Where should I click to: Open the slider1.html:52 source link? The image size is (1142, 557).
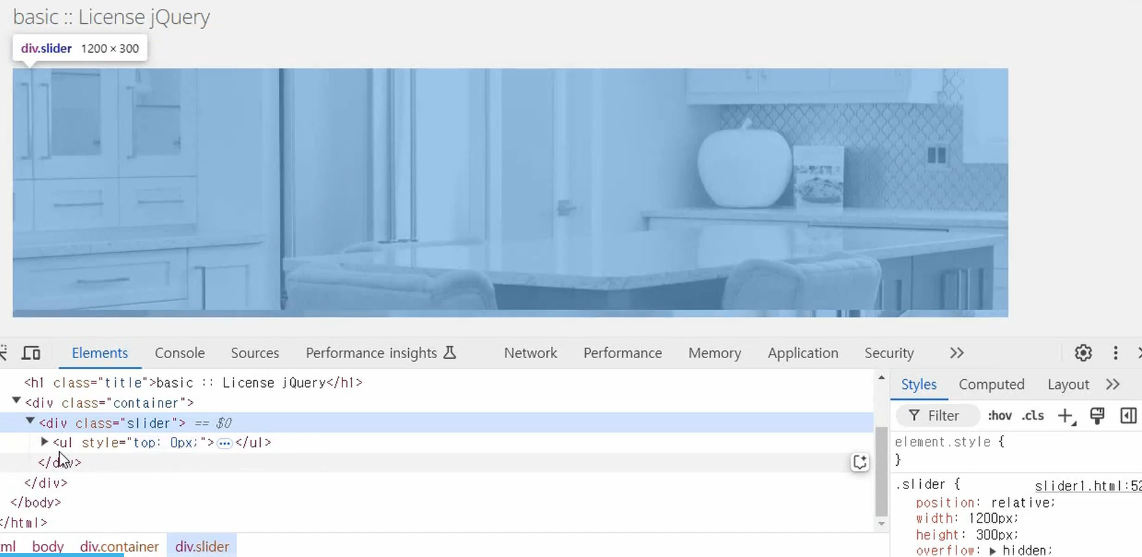1088,486
